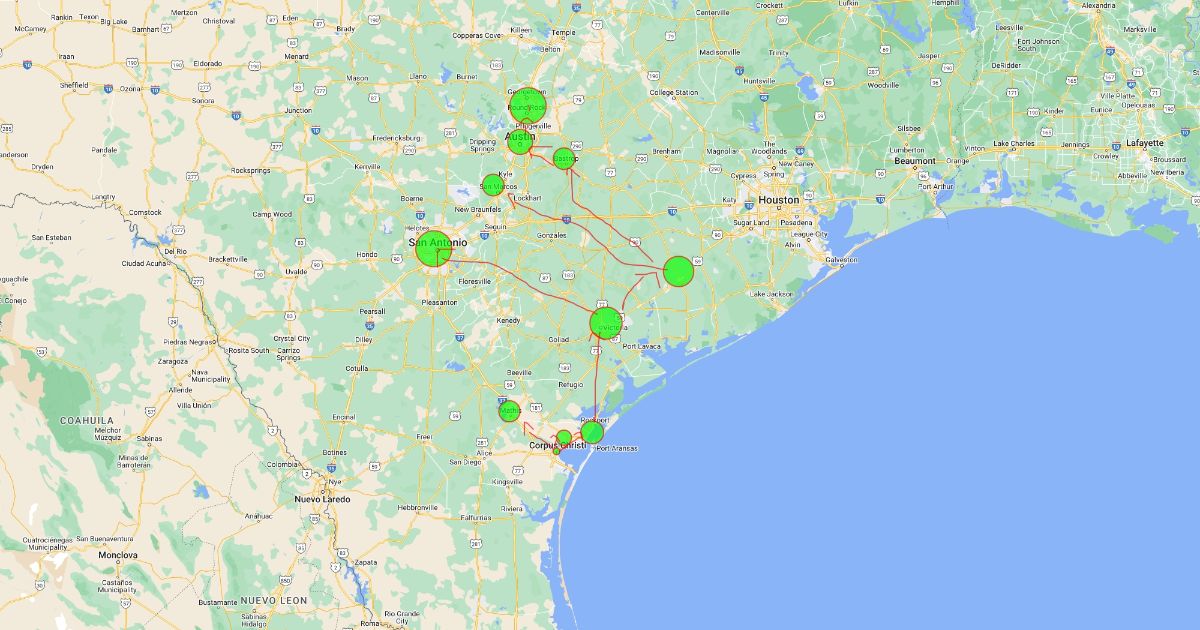Click the Nuevo Laredo label
This screenshot has height=630, width=1200.
322,498
